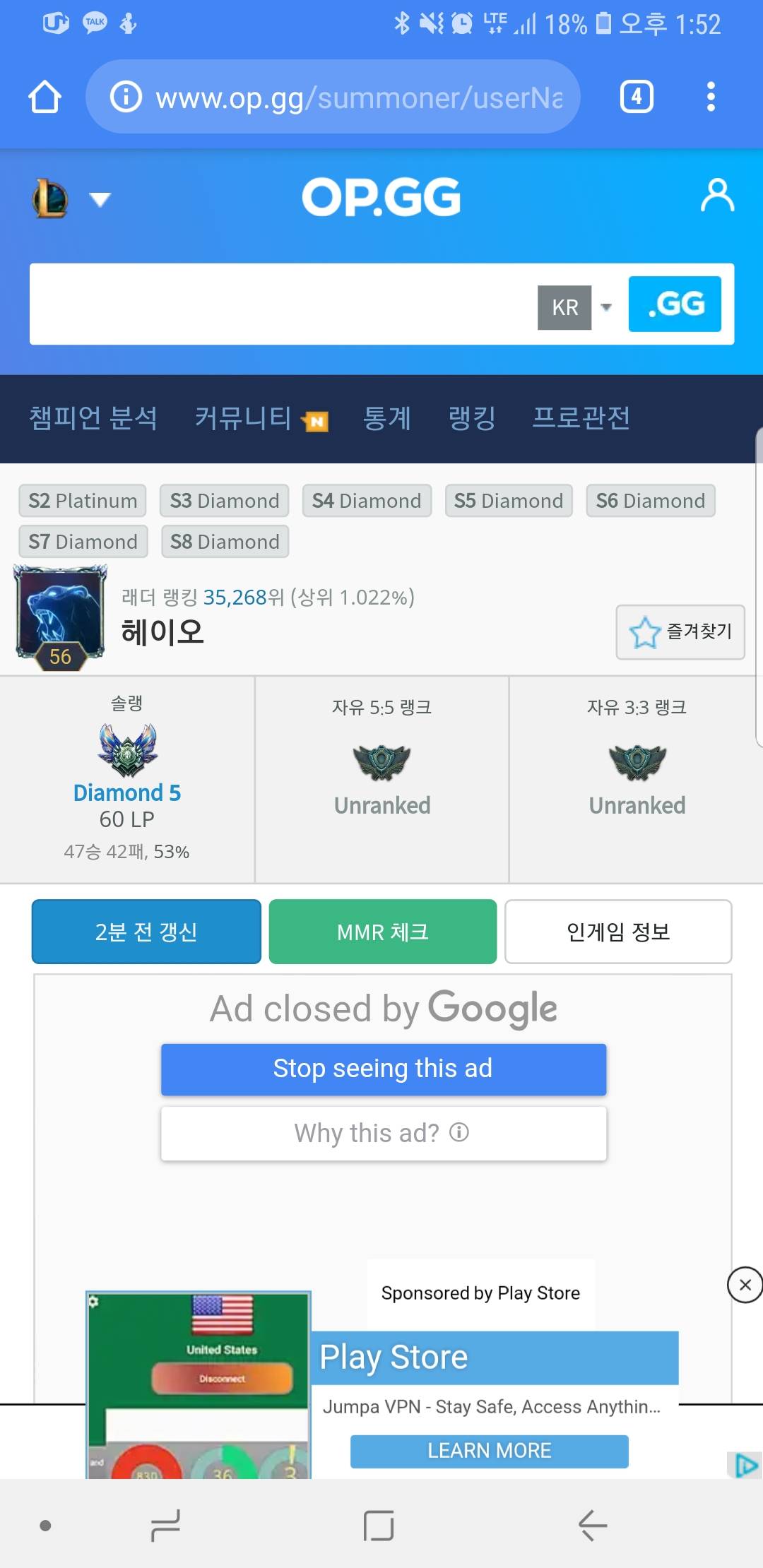This screenshot has width=763, height=1568.
Task: Go to the 랭킹 tab
Action: click(472, 418)
